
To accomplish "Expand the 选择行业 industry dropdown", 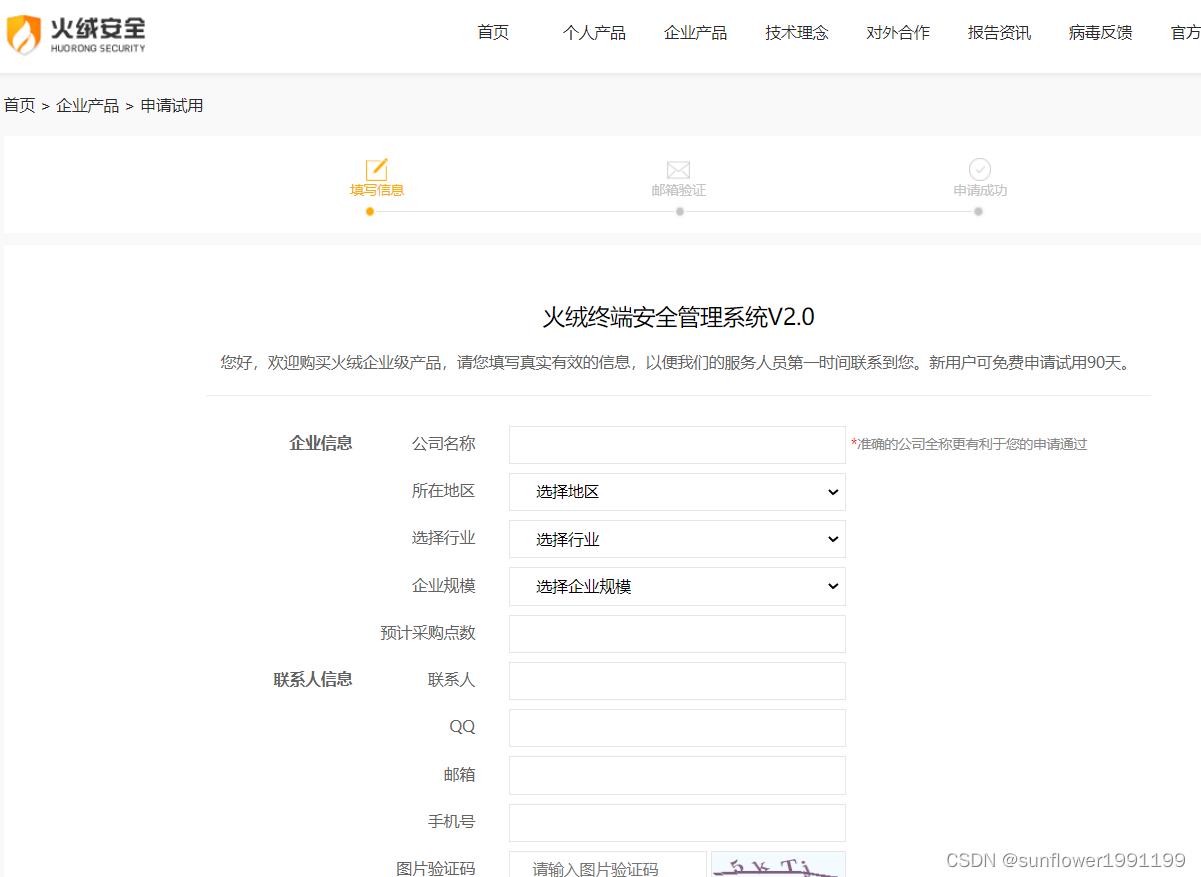I will [677, 539].
